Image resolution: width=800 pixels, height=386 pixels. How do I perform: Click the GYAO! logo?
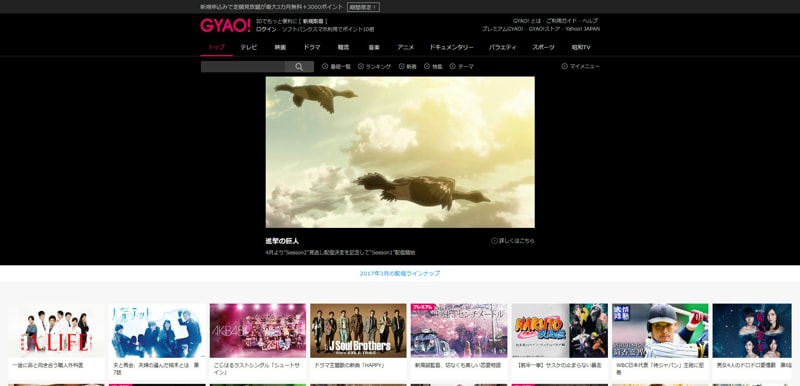coord(225,25)
